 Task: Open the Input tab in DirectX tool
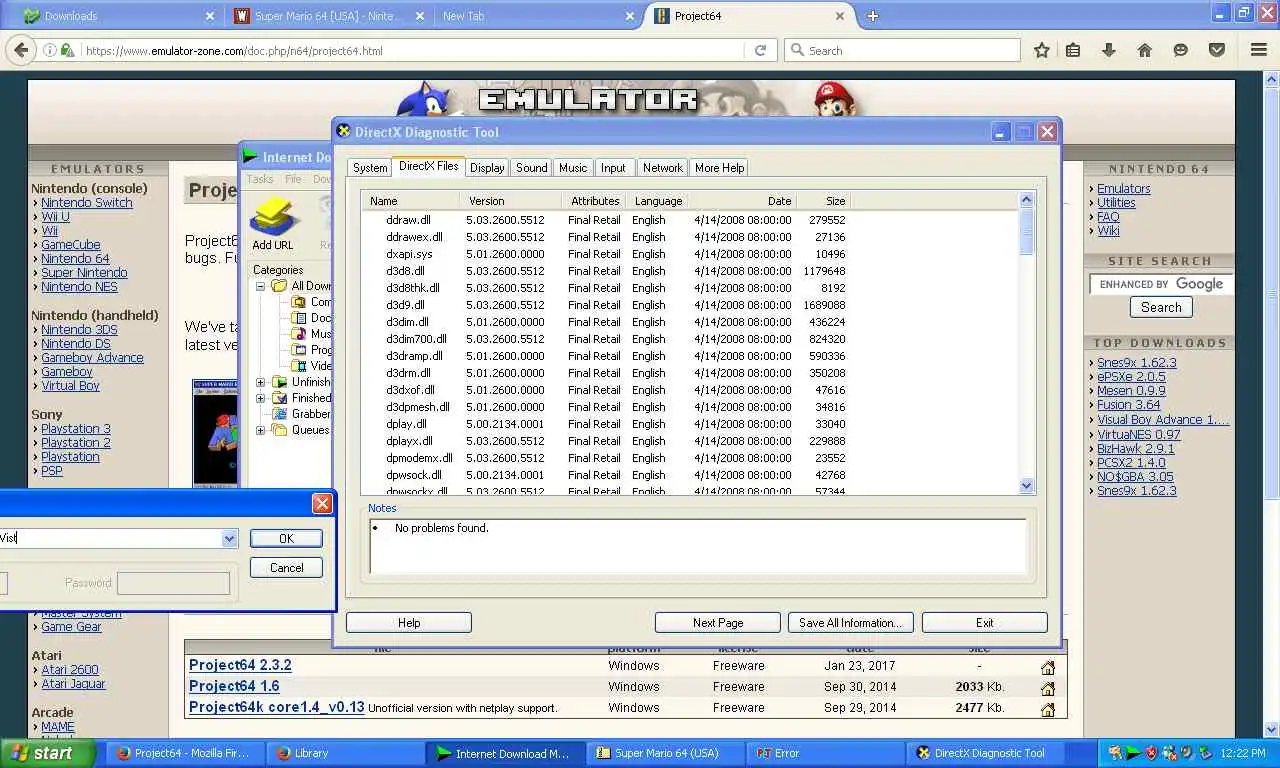click(613, 168)
